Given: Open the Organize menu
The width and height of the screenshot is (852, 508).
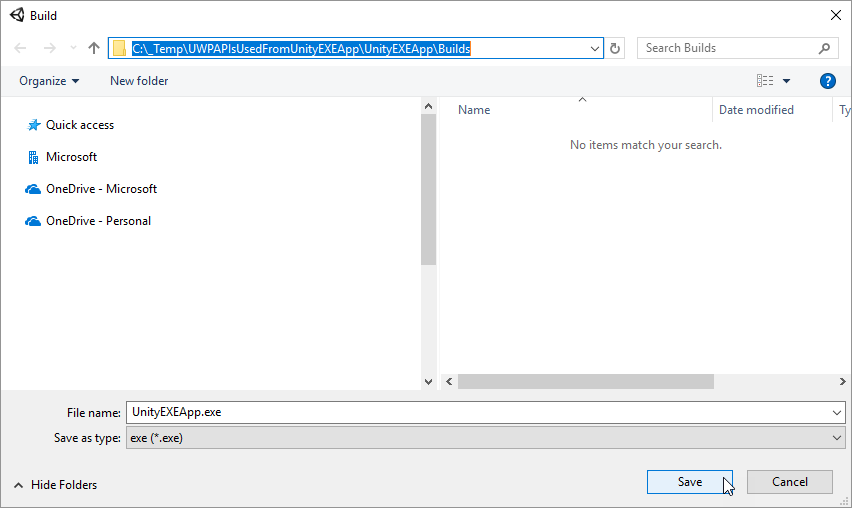Looking at the screenshot, I should 49,81.
